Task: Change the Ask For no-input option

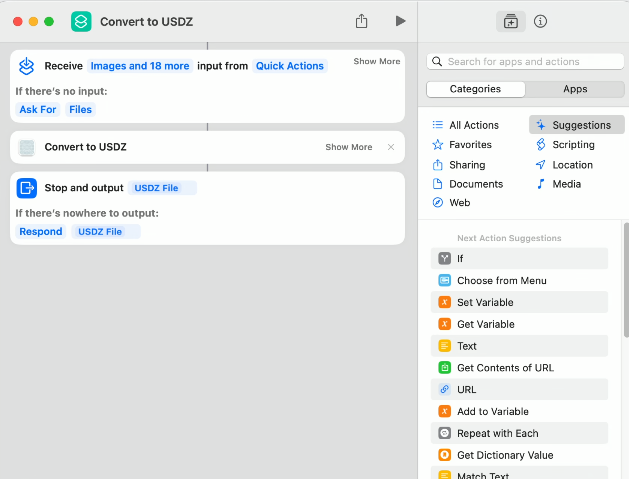Action: (x=38, y=110)
